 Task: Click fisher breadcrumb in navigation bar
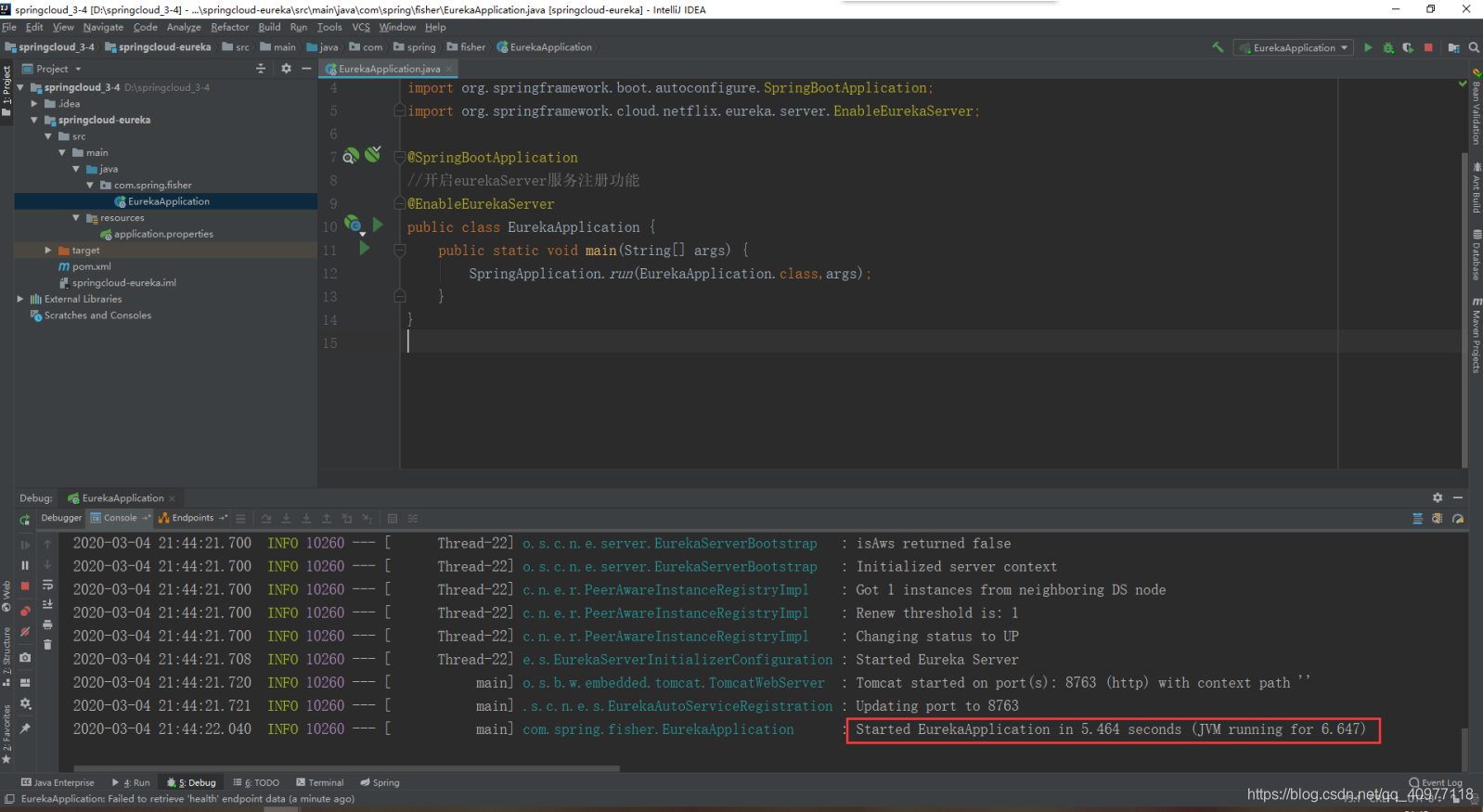[x=466, y=47]
